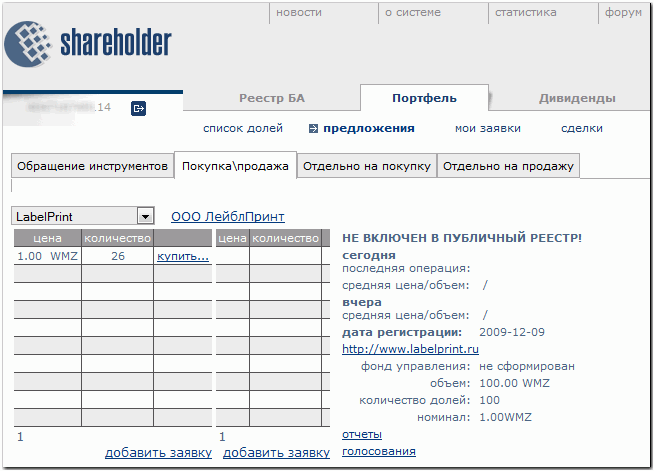Open the новости page
The image size is (654, 471).
[299, 13]
